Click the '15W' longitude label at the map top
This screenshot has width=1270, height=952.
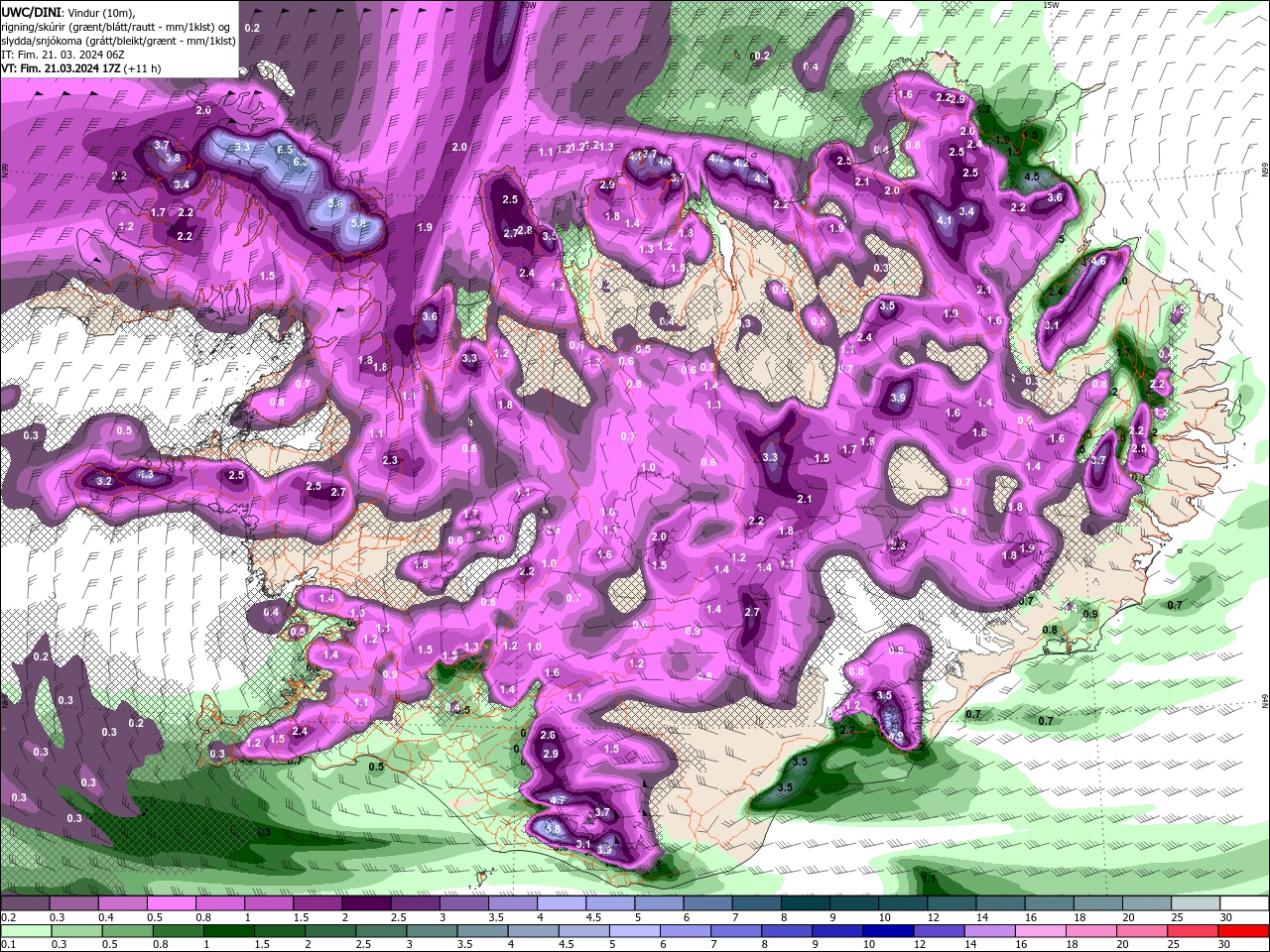click(1052, 5)
